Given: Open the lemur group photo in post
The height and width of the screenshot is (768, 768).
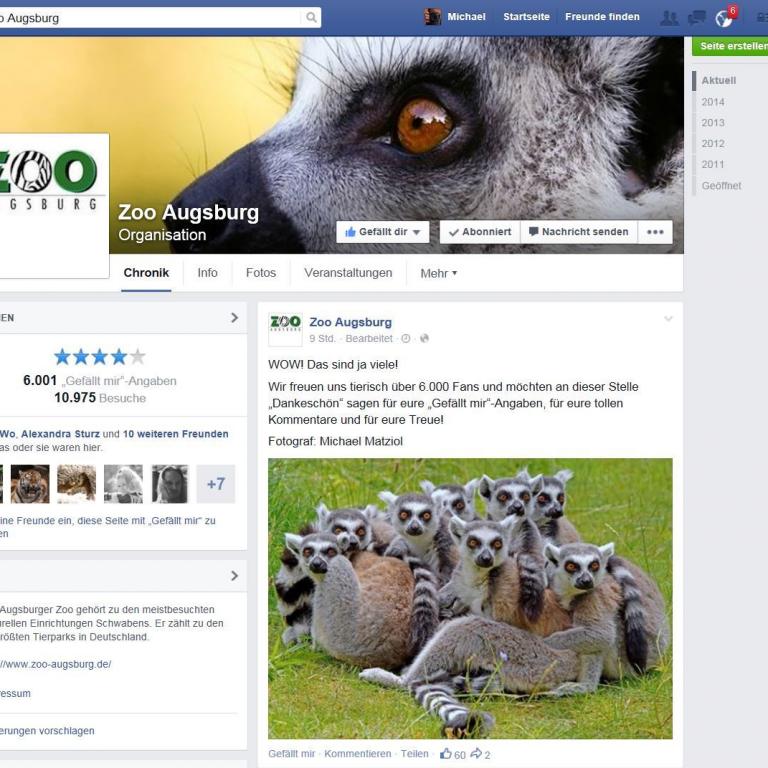Looking at the screenshot, I should click(470, 598).
